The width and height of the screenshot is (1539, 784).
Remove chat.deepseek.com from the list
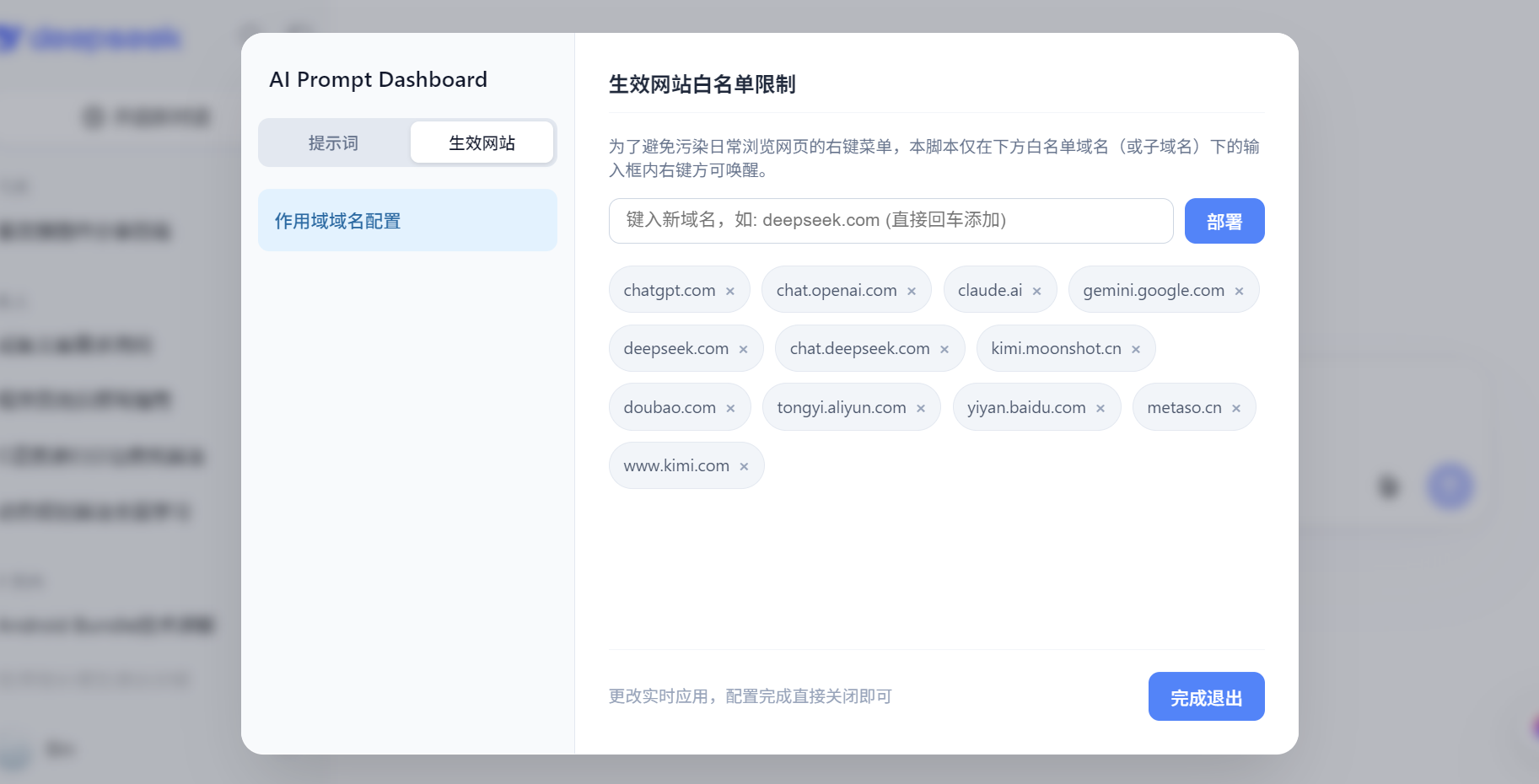(944, 350)
